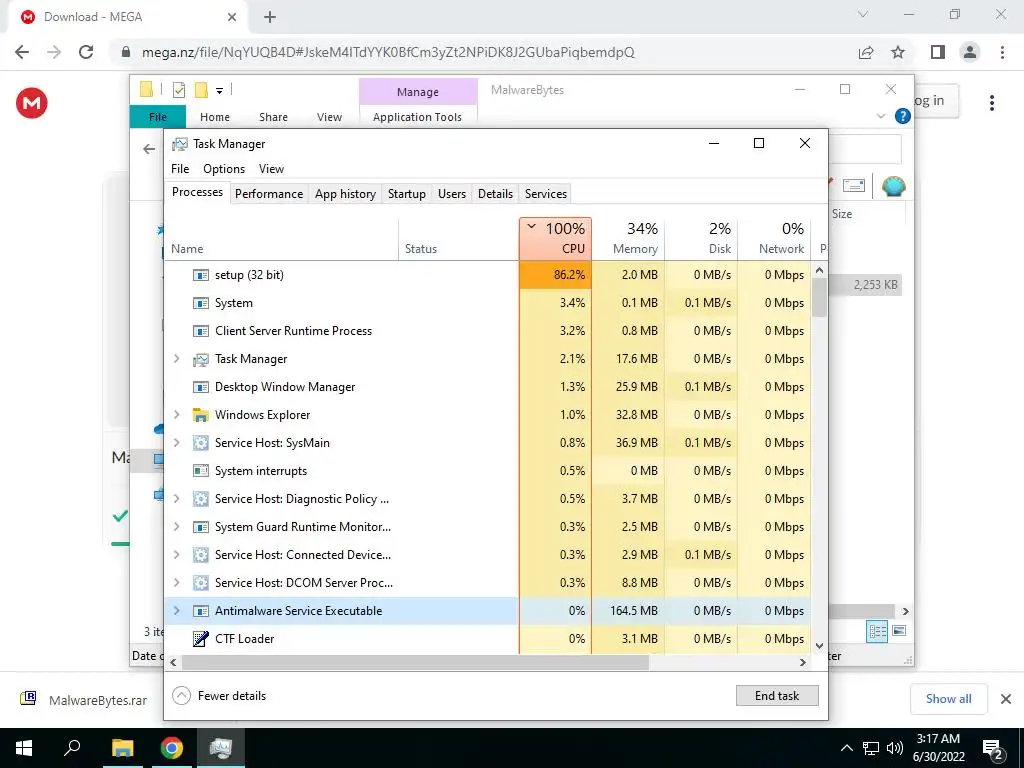Switch to the App history tab
Screen dimensions: 1024x768
click(345, 194)
